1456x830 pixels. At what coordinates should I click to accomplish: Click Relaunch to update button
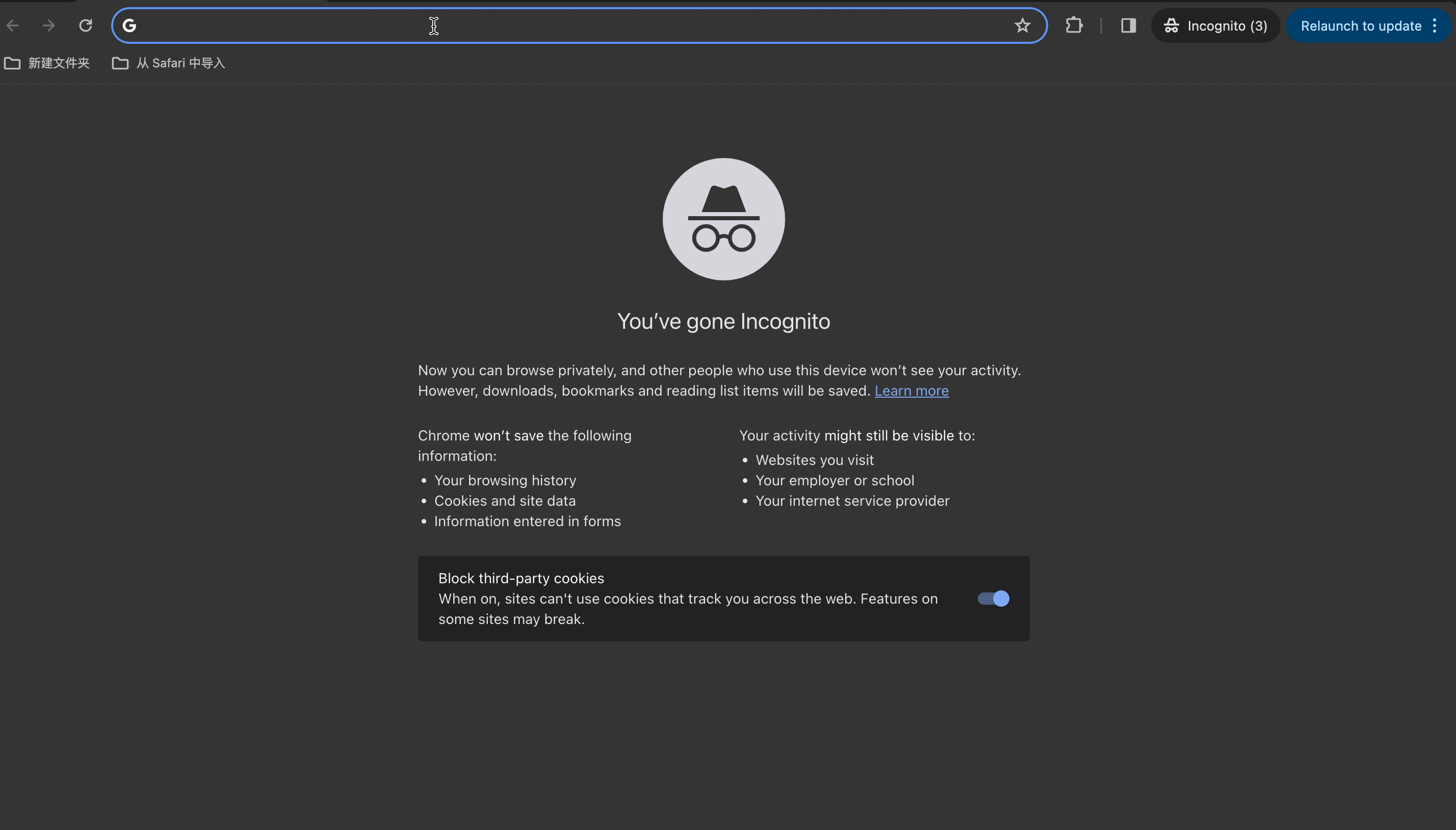click(1360, 25)
